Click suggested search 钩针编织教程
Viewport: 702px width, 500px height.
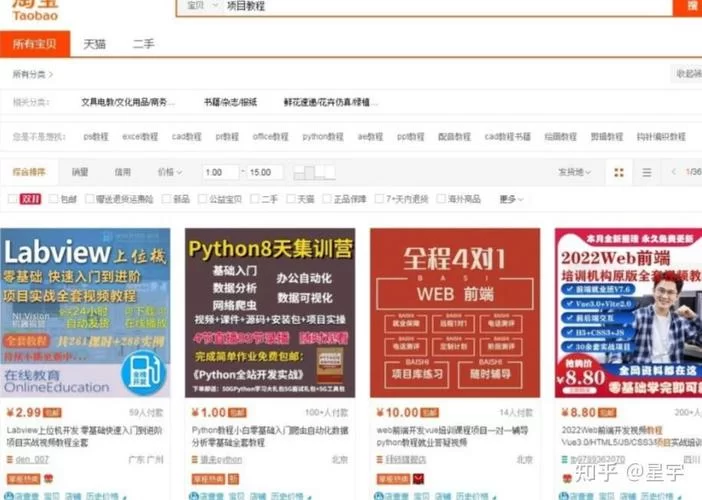pos(661,137)
